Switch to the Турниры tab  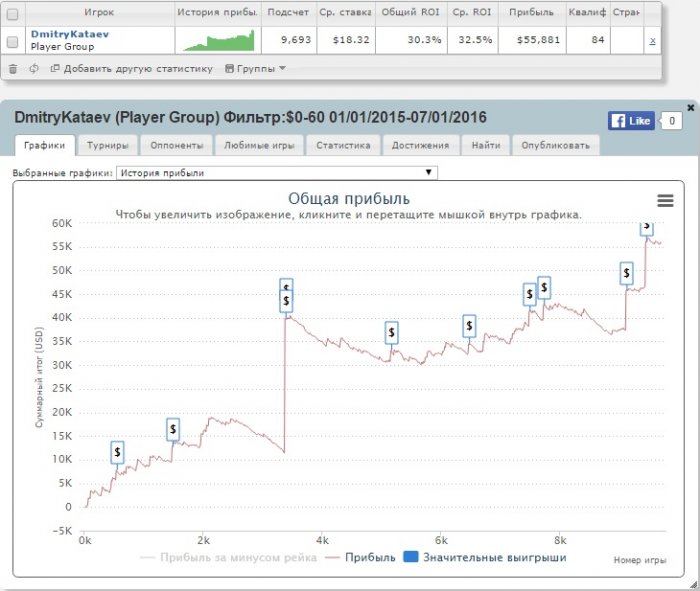point(108,146)
